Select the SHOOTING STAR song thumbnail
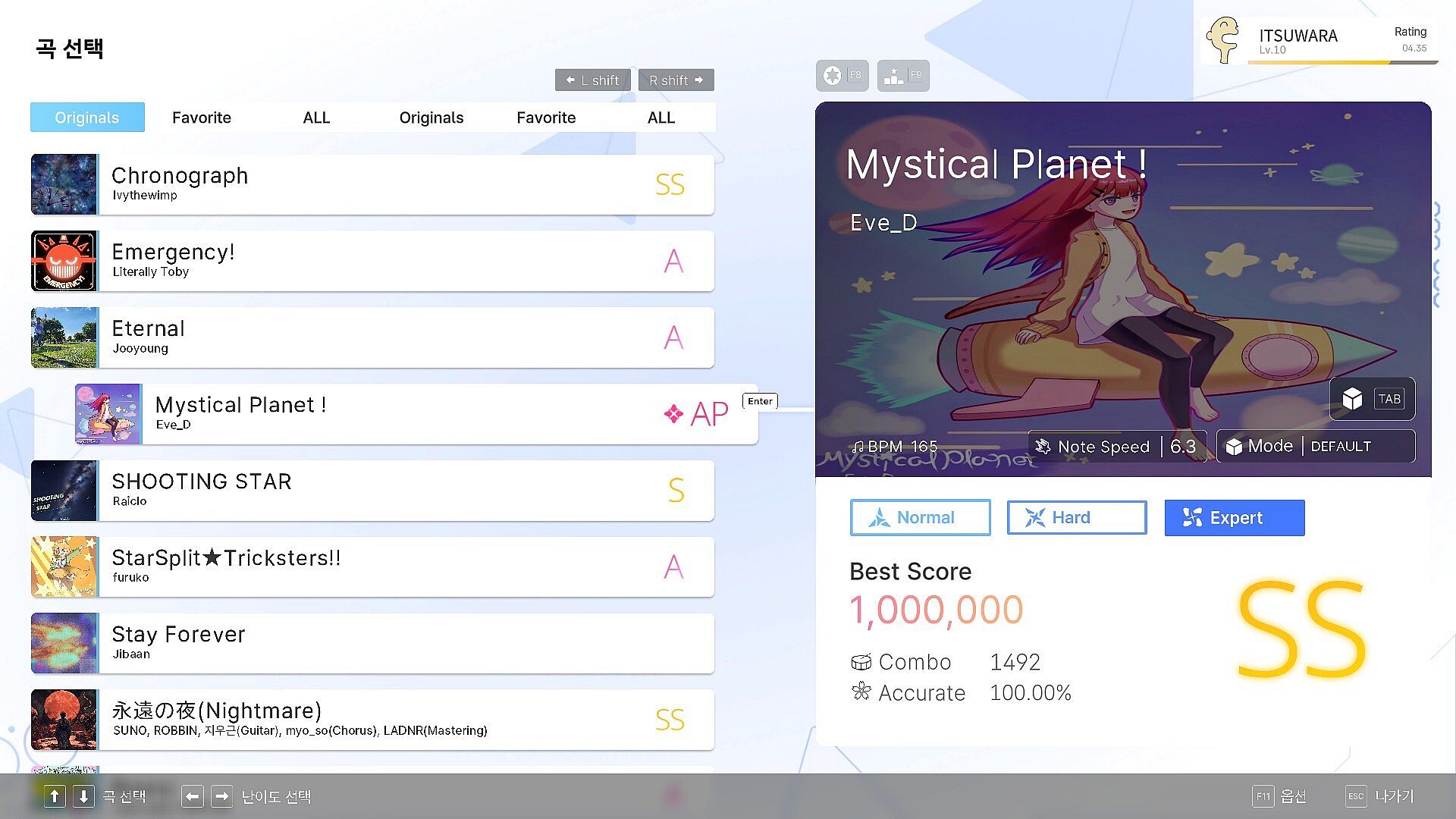1456x819 pixels. click(x=64, y=491)
